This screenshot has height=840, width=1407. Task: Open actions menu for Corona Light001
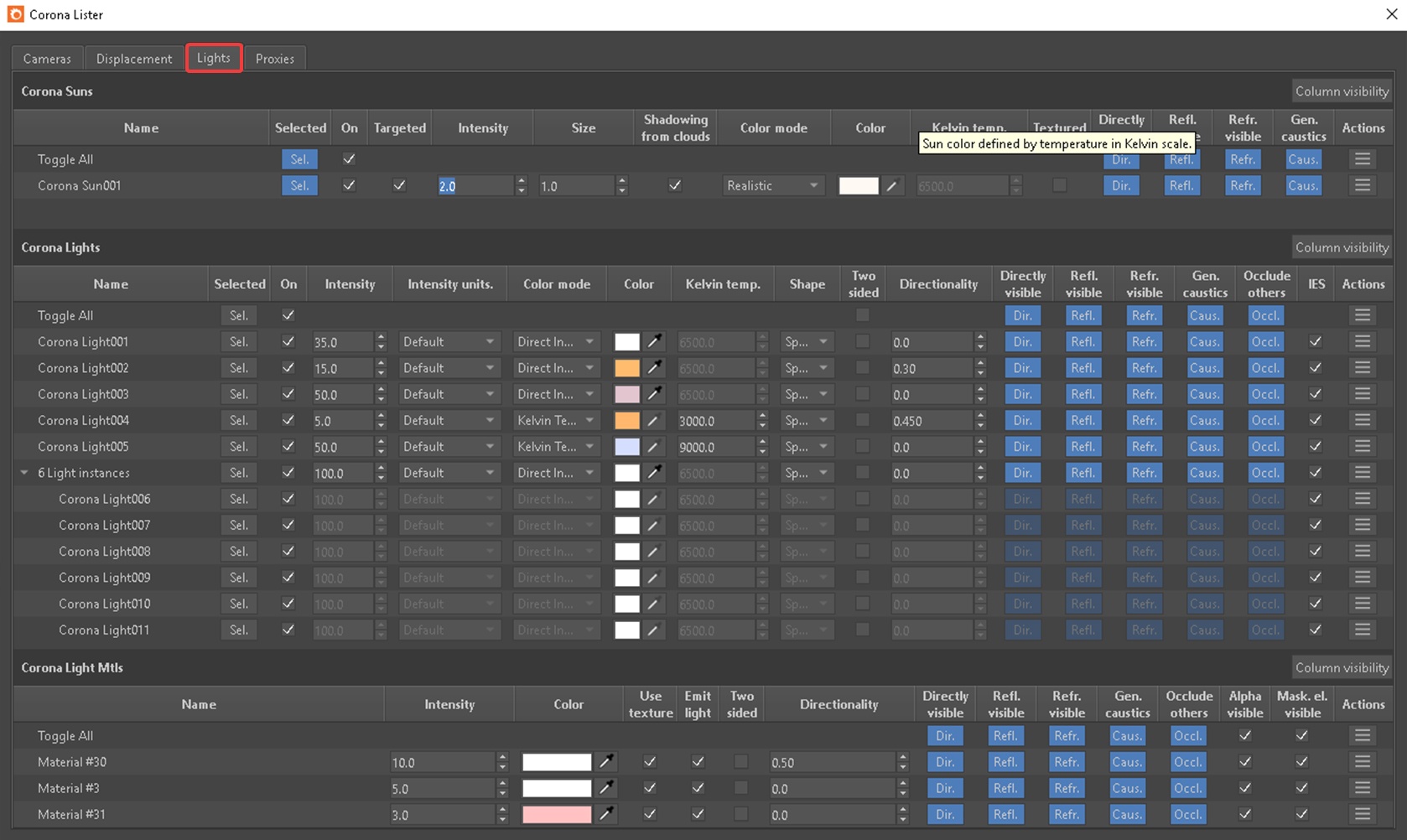pos(1363,342)
